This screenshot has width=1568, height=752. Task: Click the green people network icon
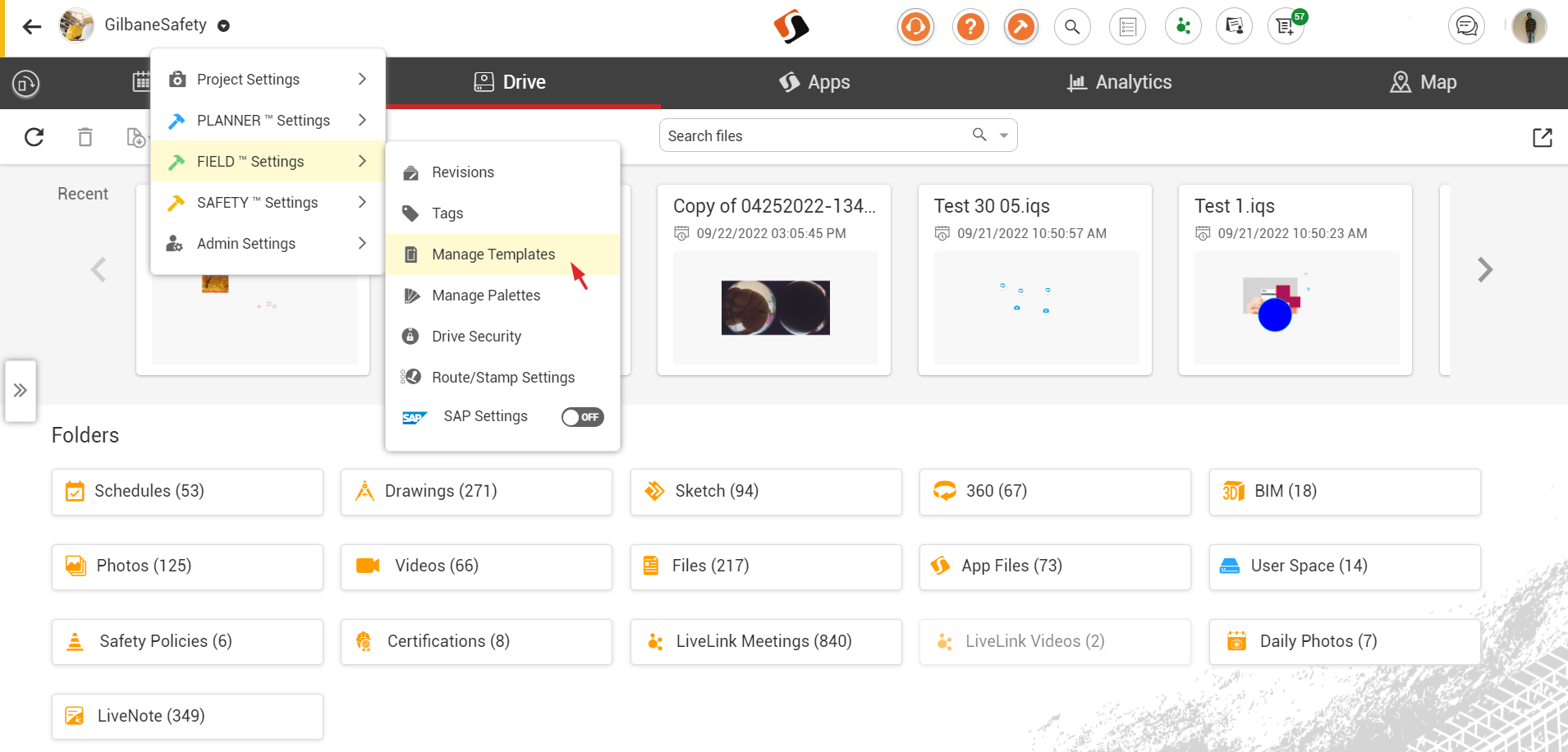point(1183,27)
